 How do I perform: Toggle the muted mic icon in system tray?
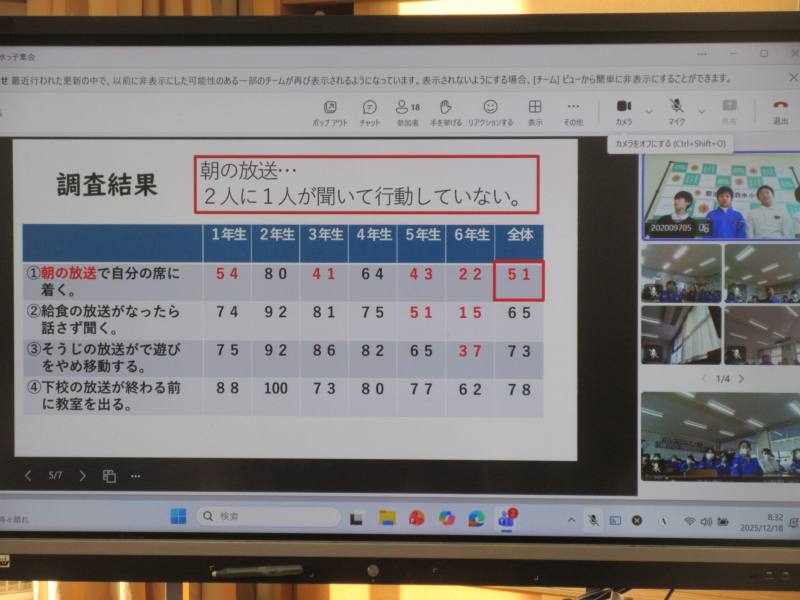coord(593,520)
